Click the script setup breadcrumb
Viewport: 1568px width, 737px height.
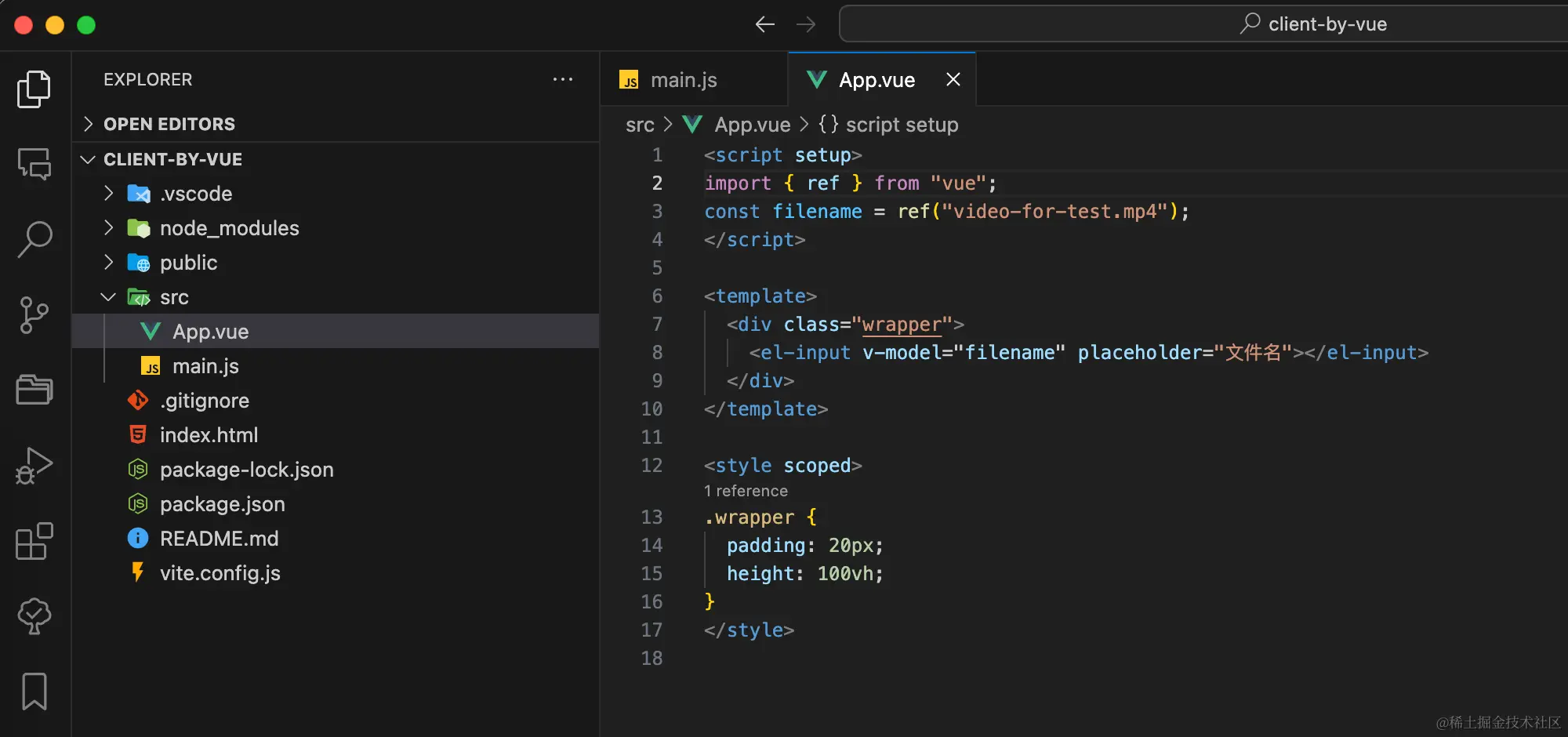902,125
